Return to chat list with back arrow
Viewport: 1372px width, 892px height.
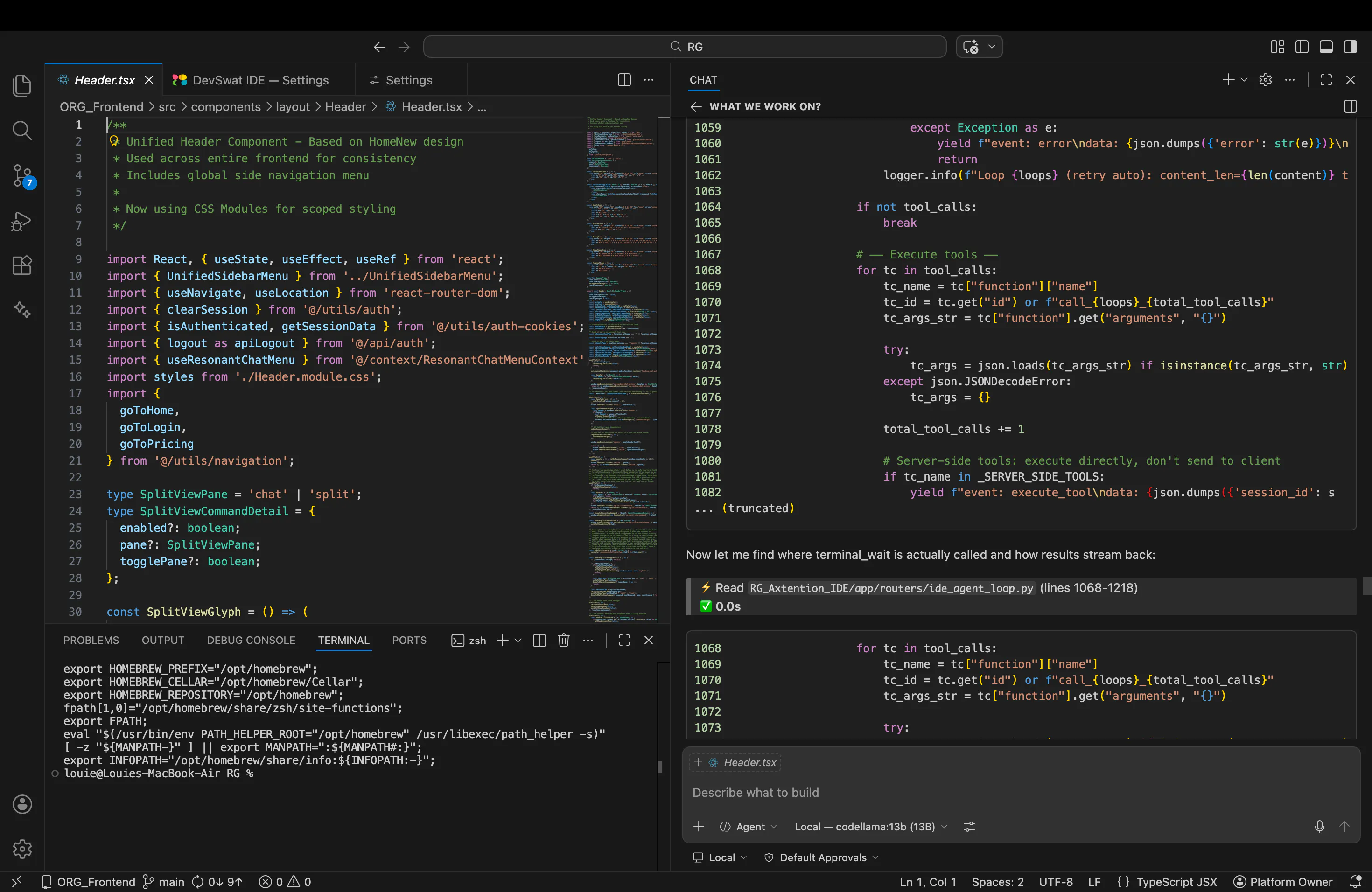click(696, 107)
